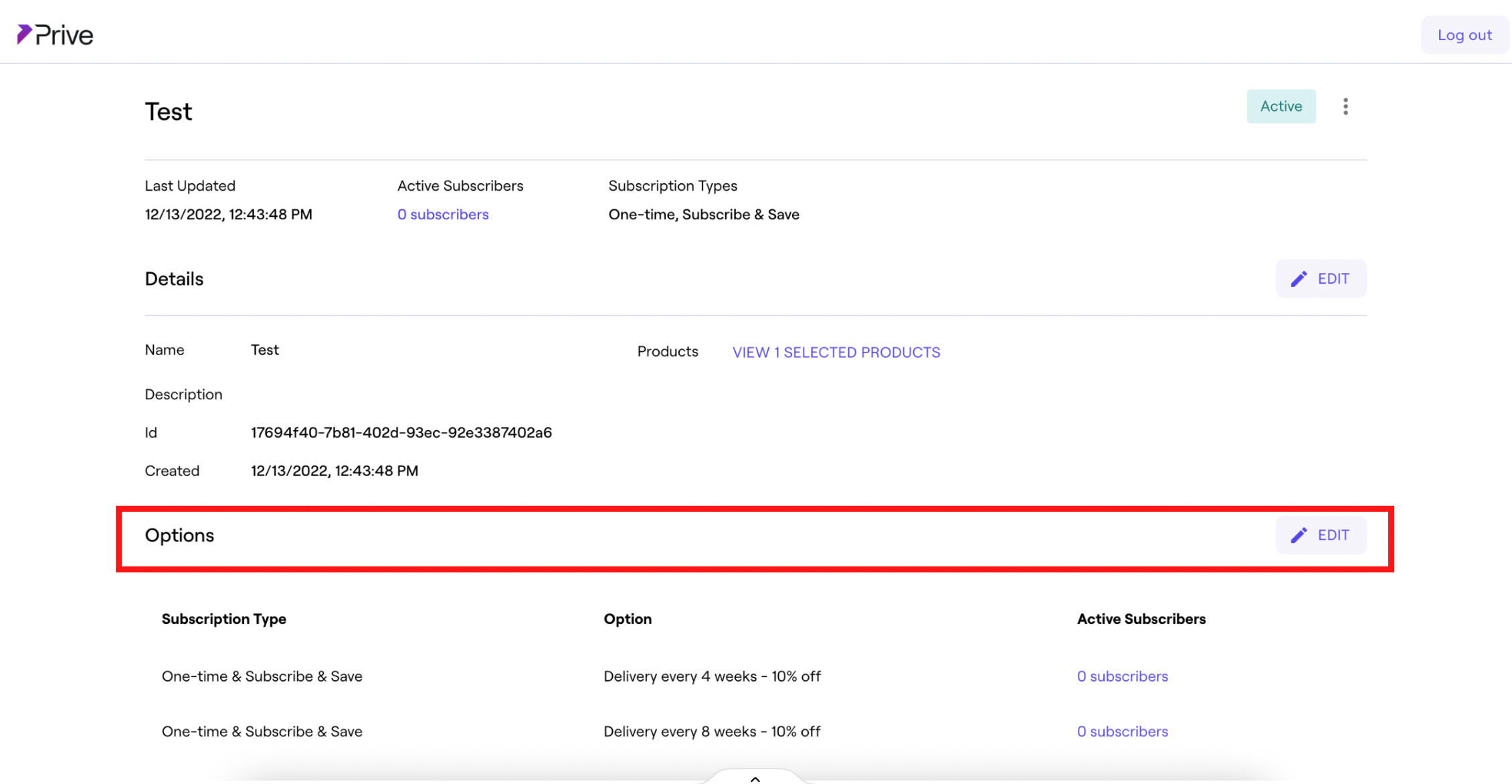The height and width of the screenshot is (784, 1512).
Task: Click the Prive logo
Action: coord(55,35)
